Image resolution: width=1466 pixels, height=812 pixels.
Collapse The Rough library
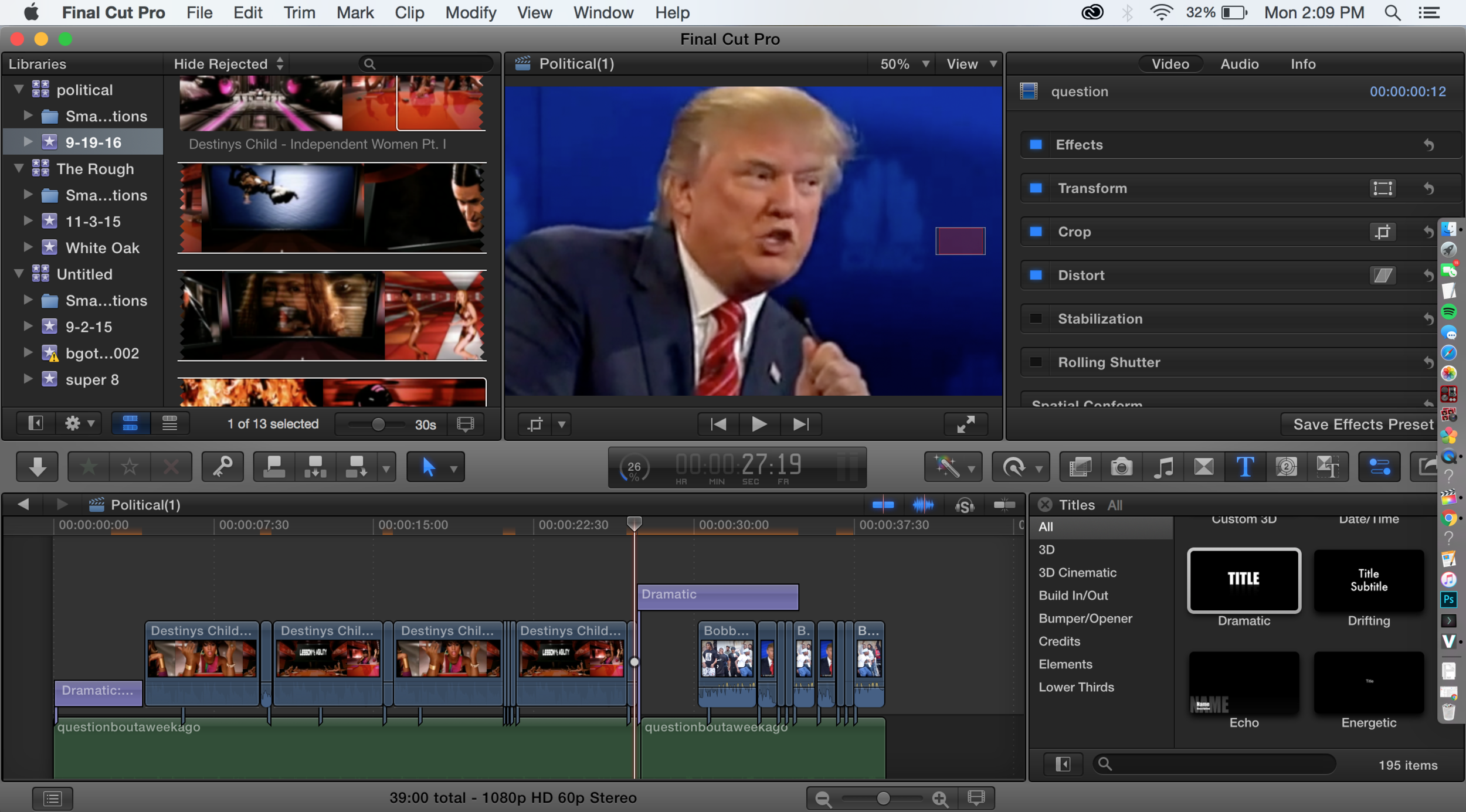pos(19,168)
